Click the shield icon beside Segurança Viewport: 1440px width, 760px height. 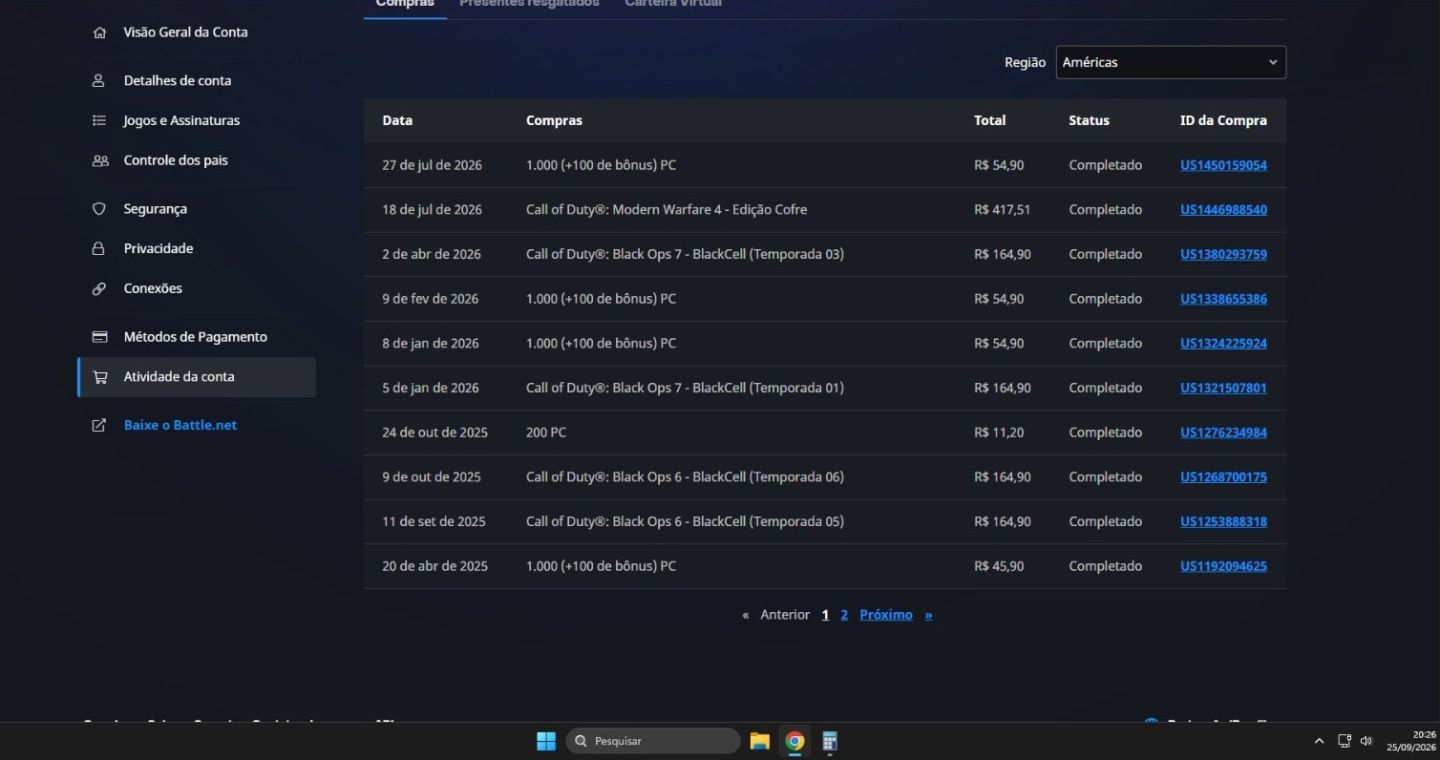(x=99, y=209)
